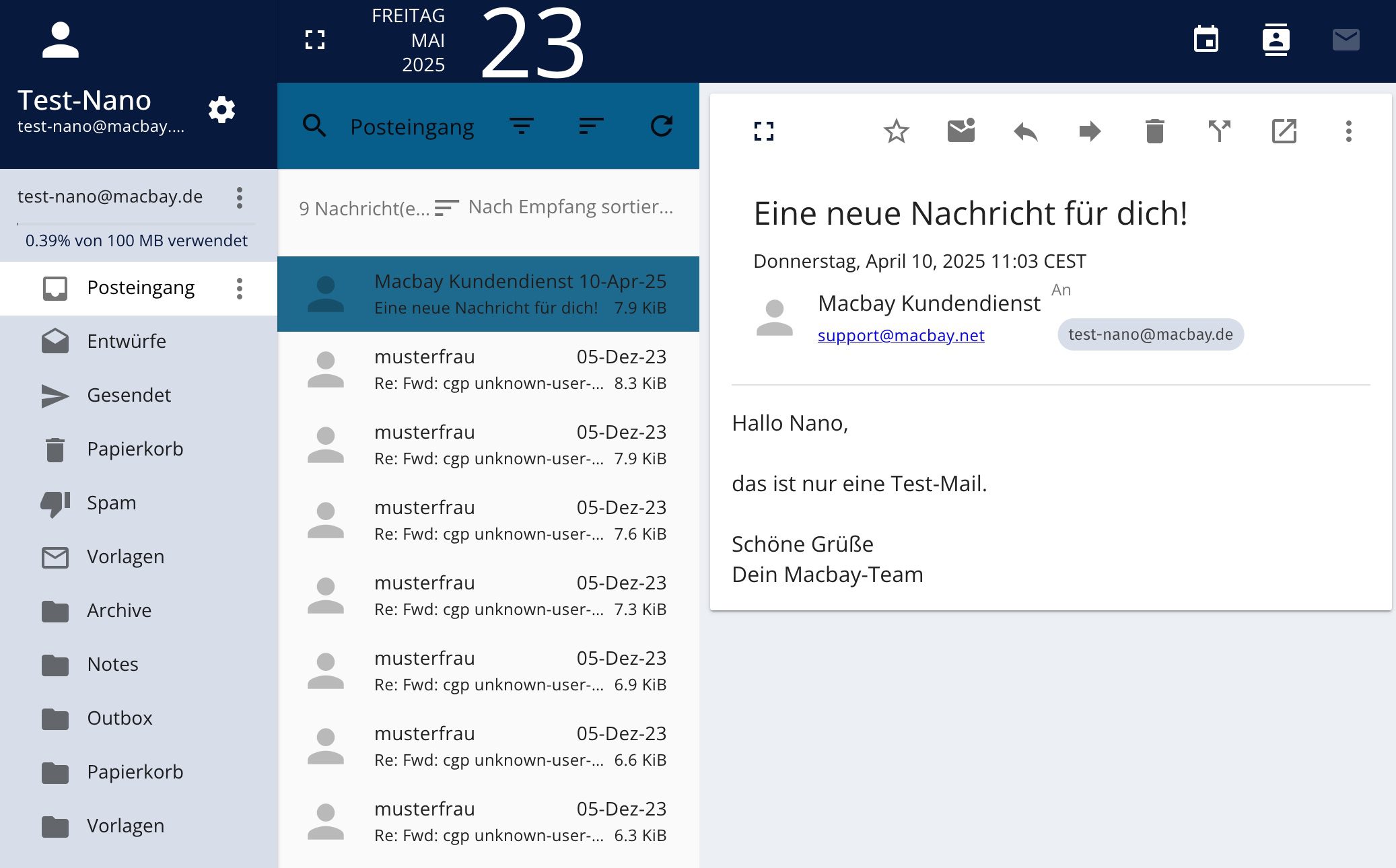Click the search magnifier in Posteingang bar
1396x868 pixels.
pyautogui.click(x=314, y=126)
